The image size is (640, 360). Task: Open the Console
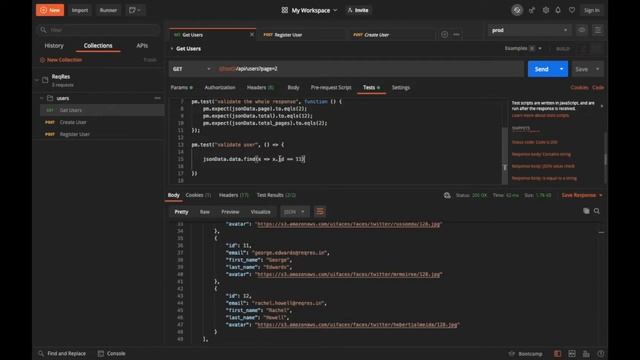pos(111,353)
